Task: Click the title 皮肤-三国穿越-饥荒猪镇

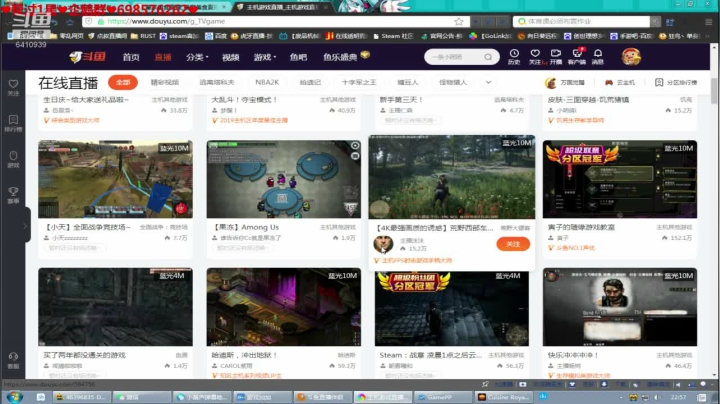Action: point(588,100)
